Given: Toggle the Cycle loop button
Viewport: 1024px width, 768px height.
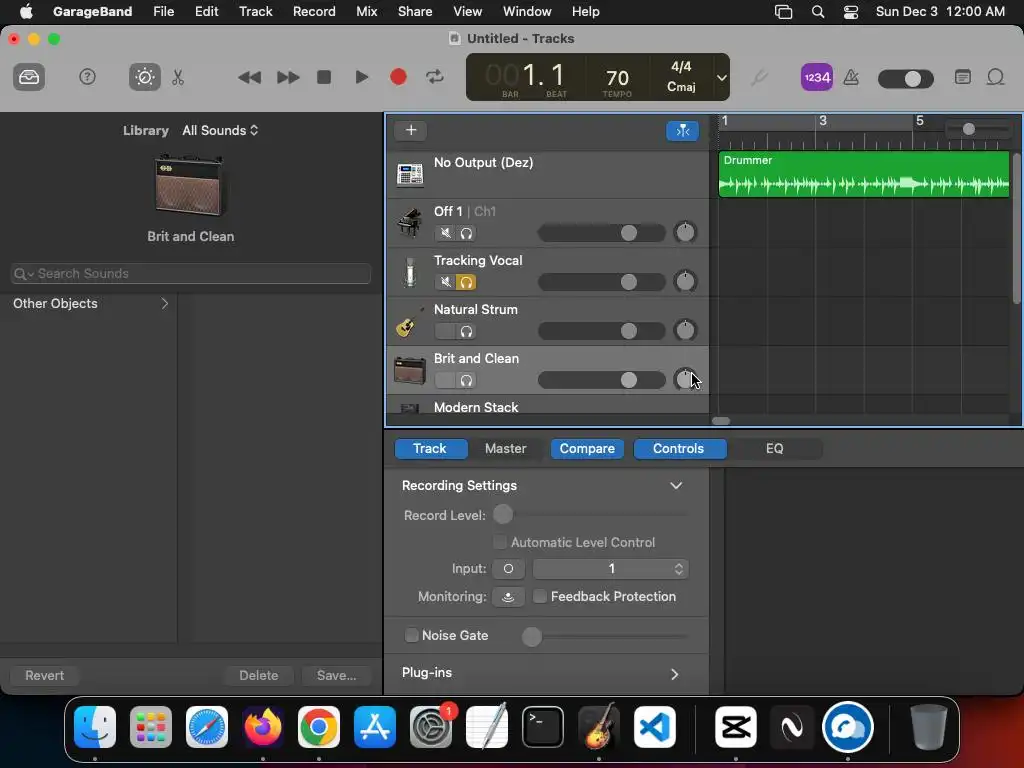Looking at the screenshot, I should click(435, 78).
